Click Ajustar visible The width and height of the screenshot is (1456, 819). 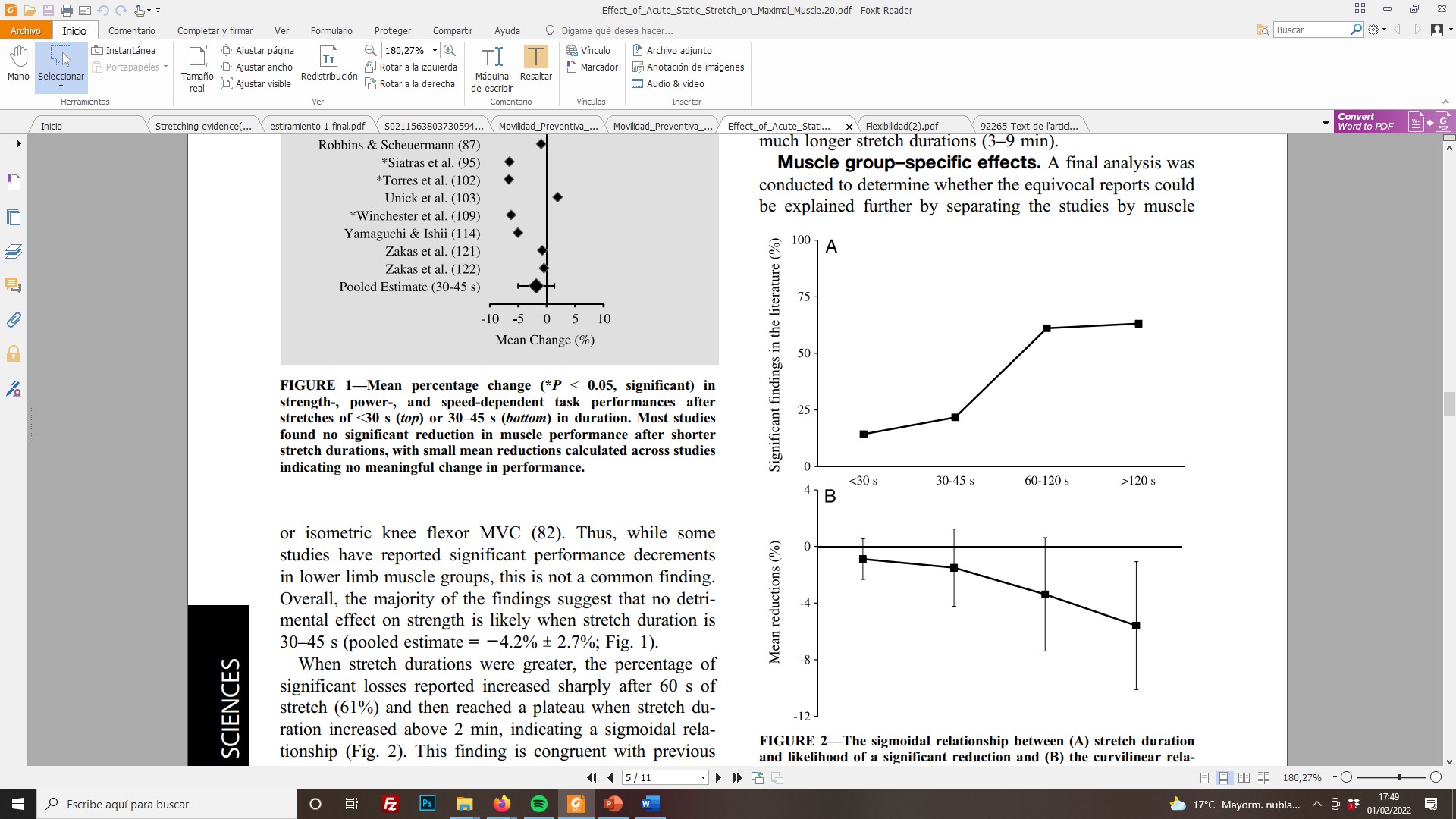[x=256, y=83]
